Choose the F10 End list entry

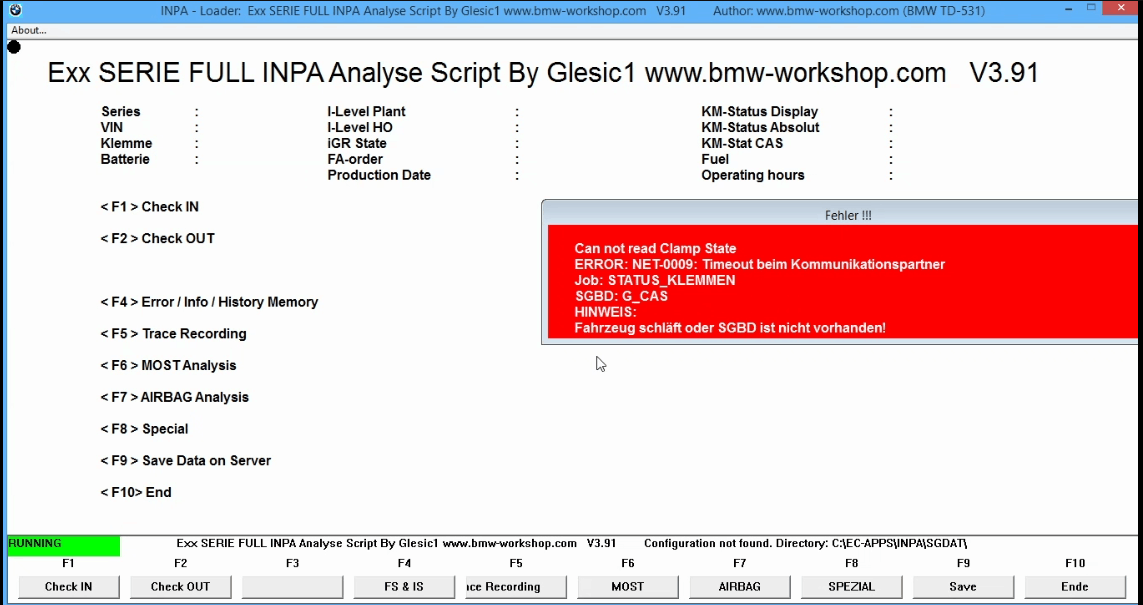point(135,493)
